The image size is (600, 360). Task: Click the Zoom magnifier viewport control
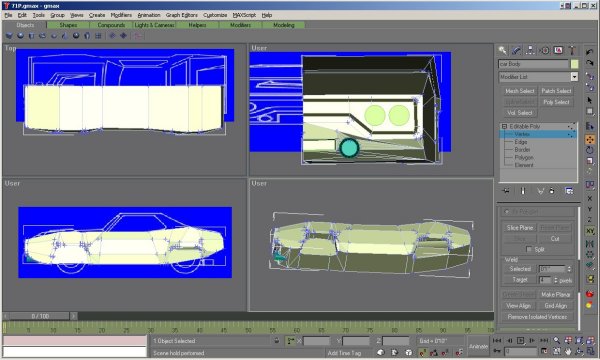(x=557, y=340)
